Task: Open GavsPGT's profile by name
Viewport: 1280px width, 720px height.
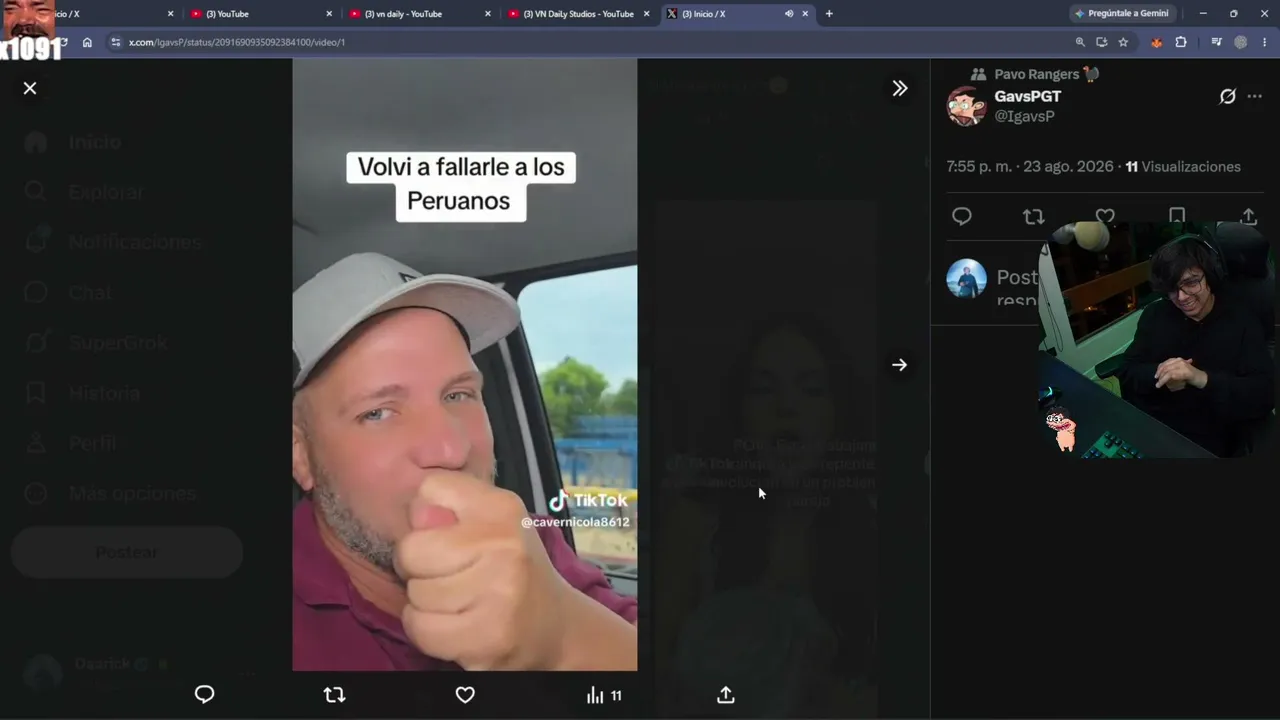Action: [x=1028, y=96]
